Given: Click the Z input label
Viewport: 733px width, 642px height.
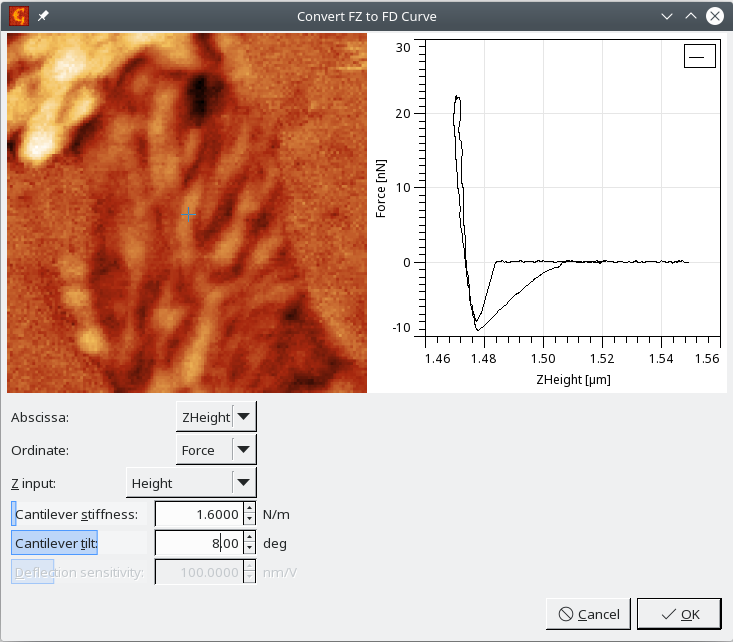Looking at the screenshot, I should (33, 483).
